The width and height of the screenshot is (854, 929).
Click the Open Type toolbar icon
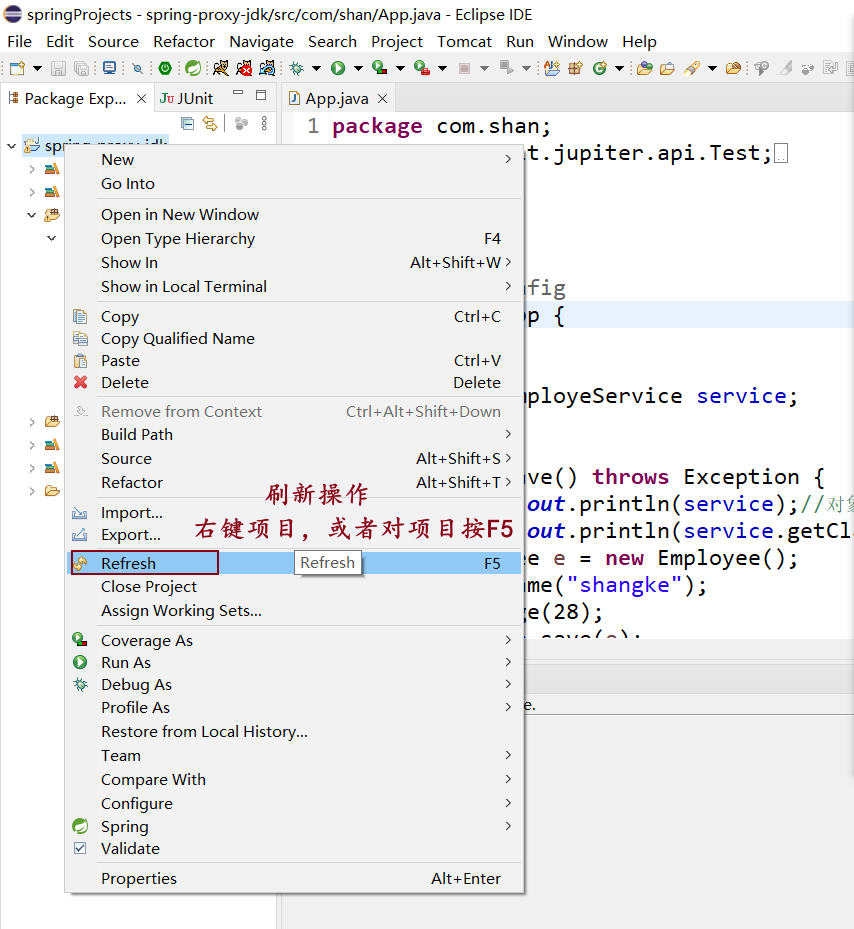click(645, 68)
